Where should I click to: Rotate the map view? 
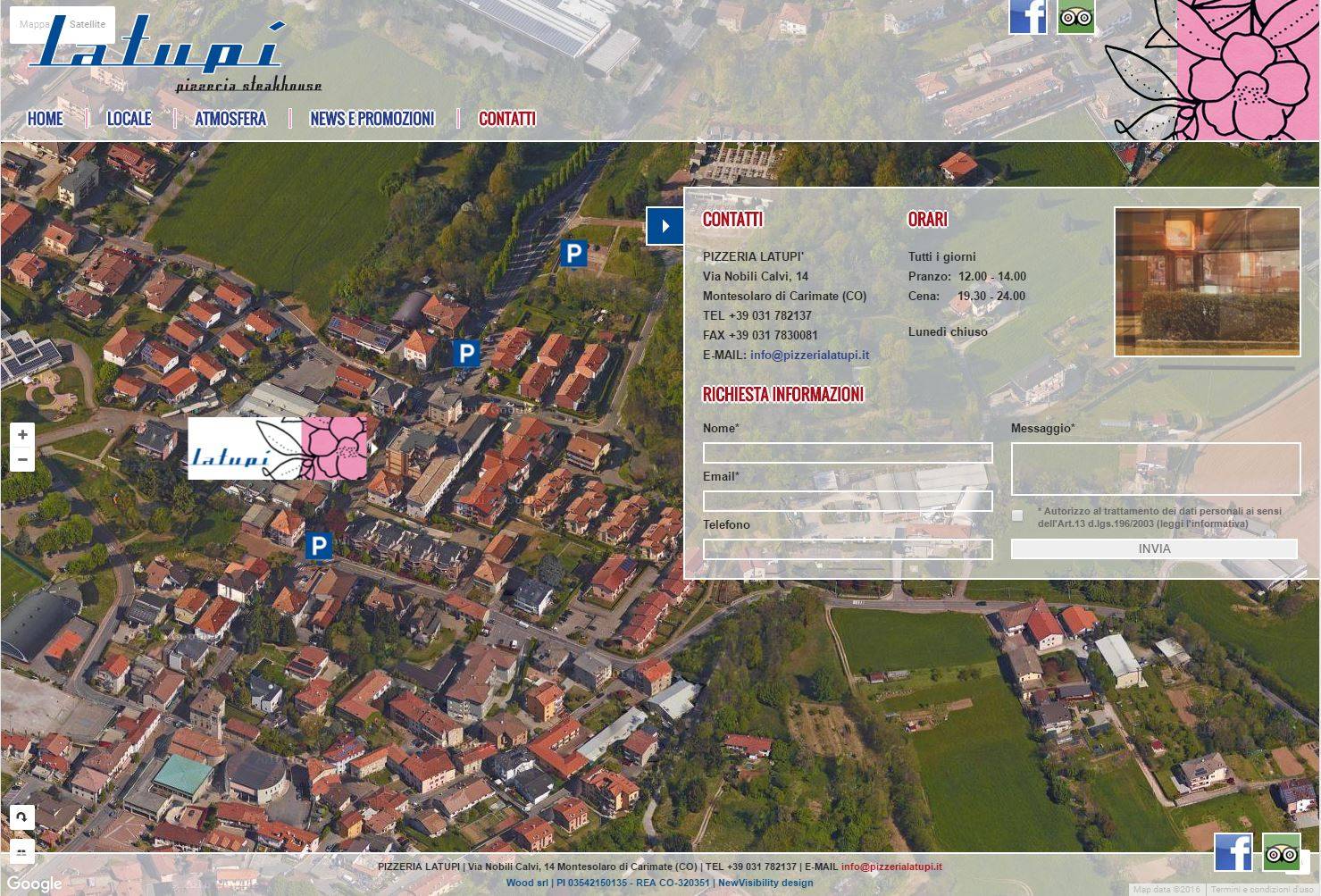[x=22, y=816]
